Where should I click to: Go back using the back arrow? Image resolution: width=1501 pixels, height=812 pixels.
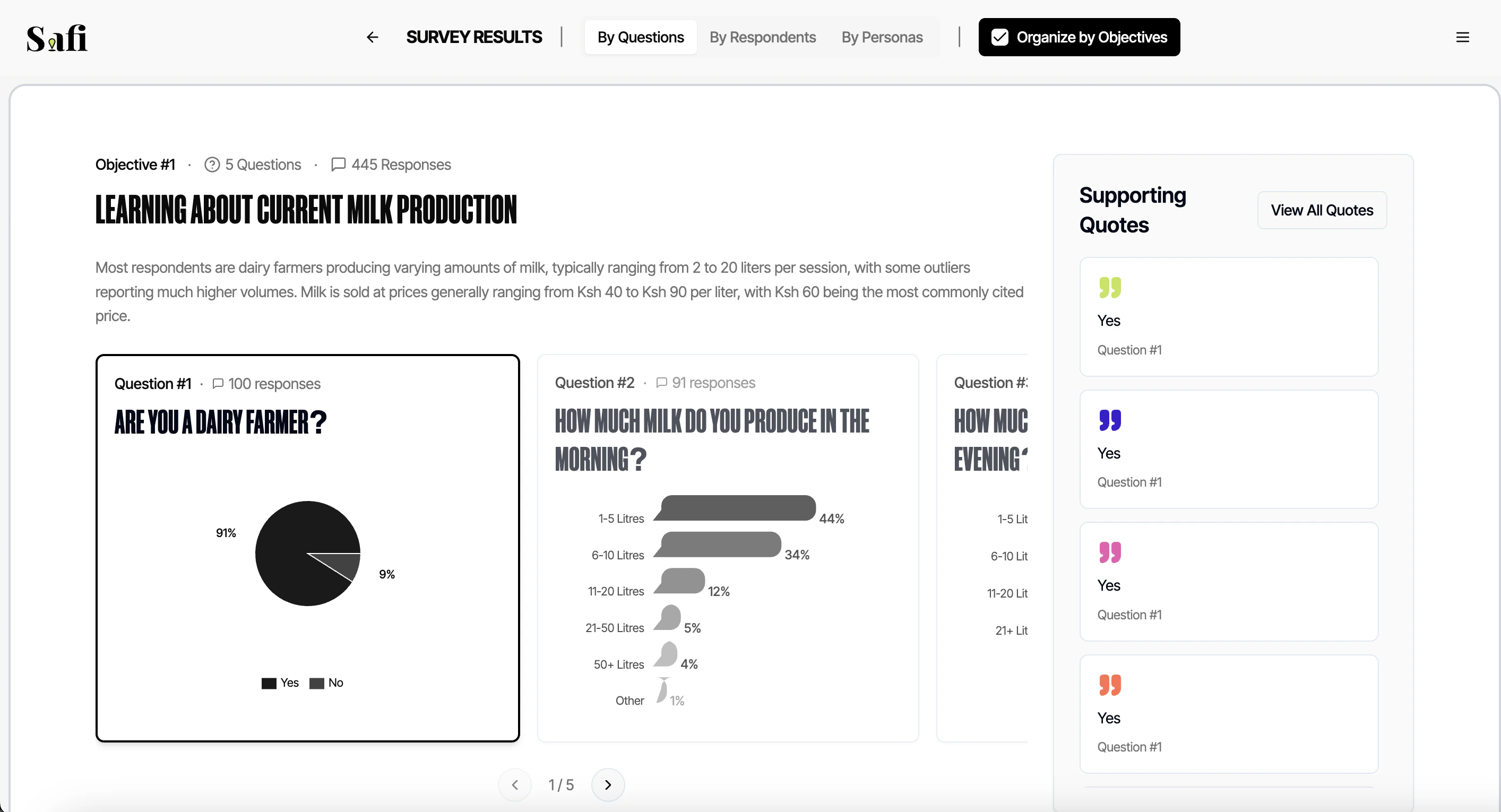[x=373, y=37]
